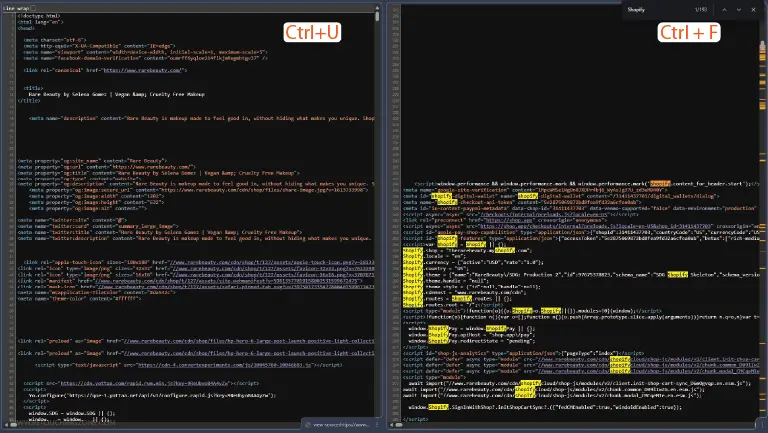
Task: Click the view-source URL chip at bottom
Action: (x=338, y=425)
